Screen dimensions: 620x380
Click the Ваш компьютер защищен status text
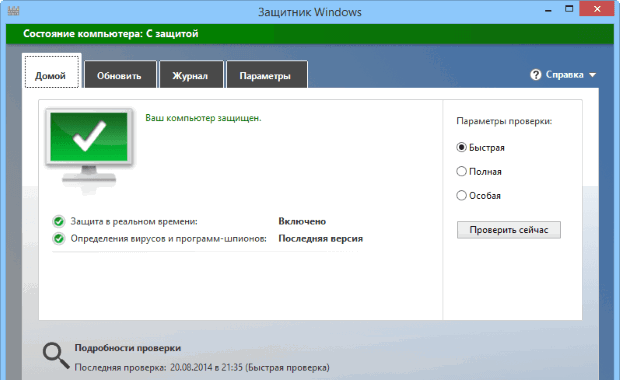click(x=203, y=118)
